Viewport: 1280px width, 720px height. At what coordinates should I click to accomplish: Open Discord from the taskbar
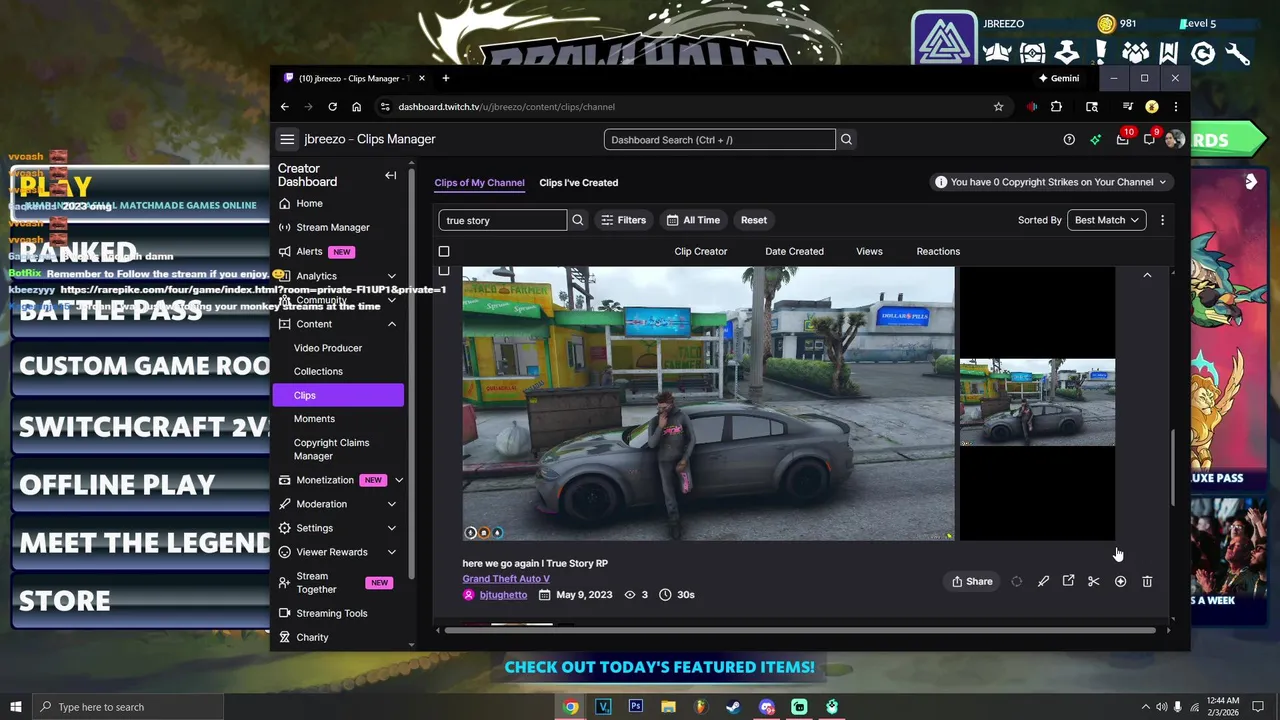click(766, 707)
